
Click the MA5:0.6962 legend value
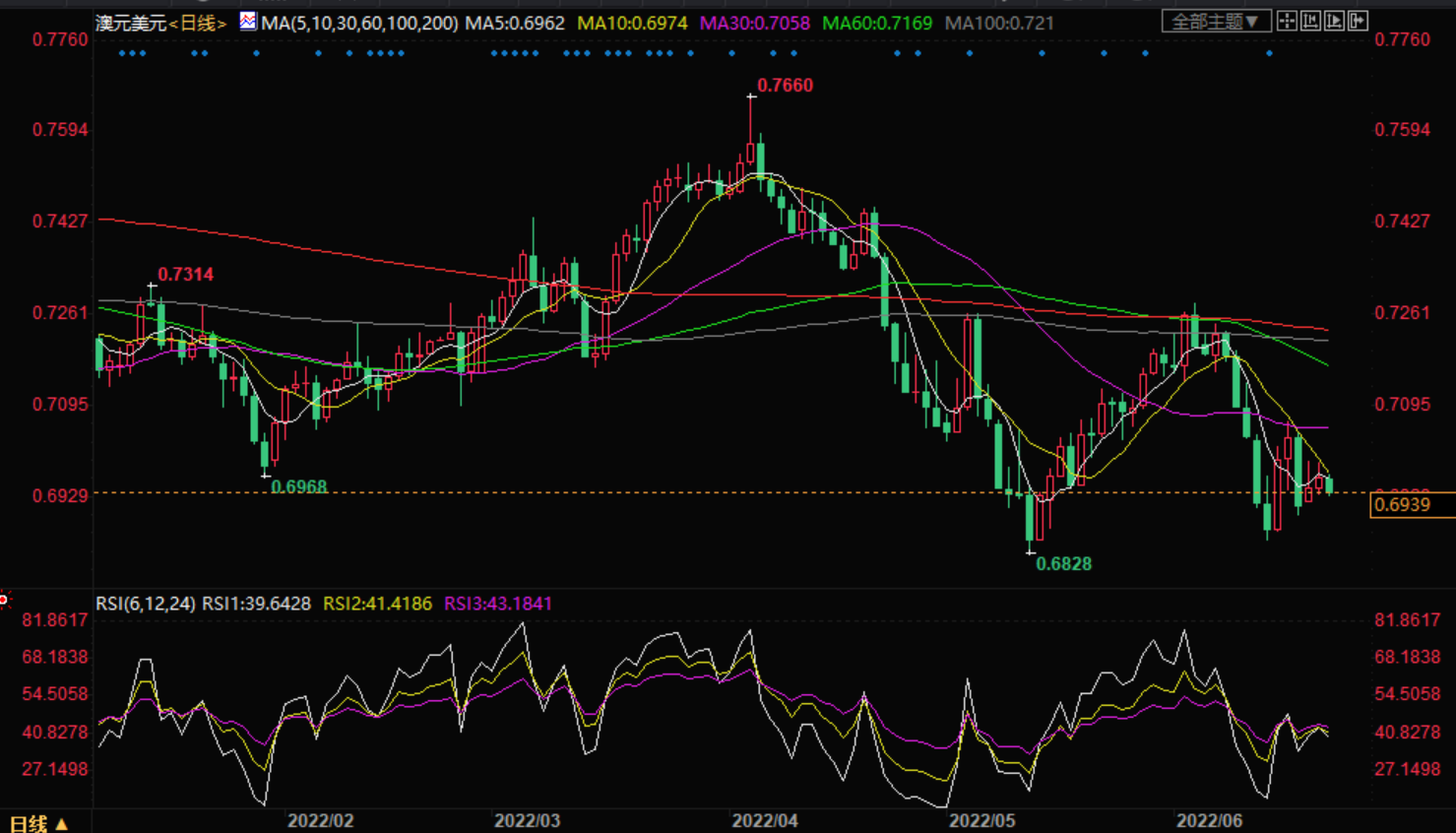515,23
